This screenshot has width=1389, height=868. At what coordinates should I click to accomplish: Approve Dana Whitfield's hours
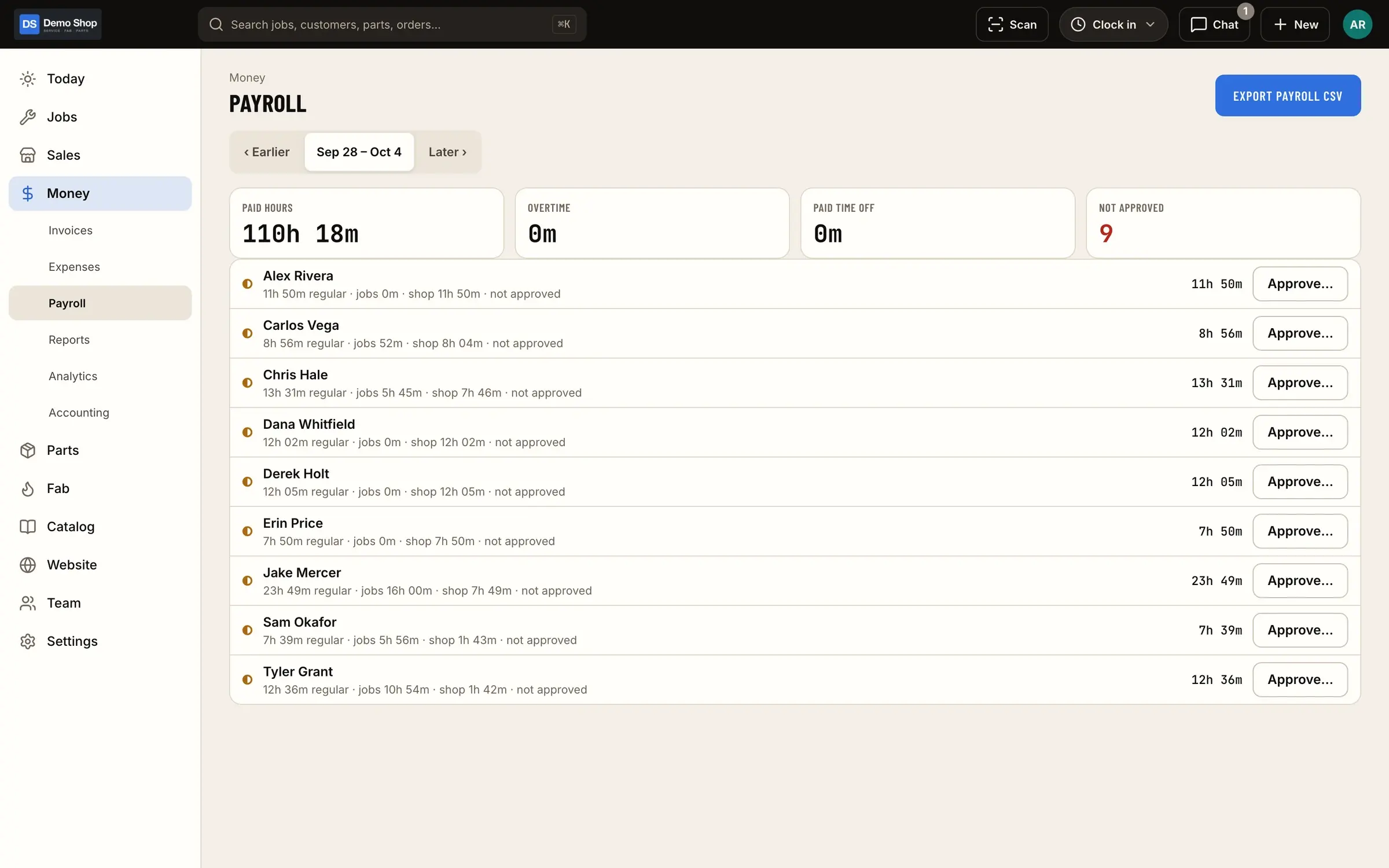click(x=1300, y=432)
